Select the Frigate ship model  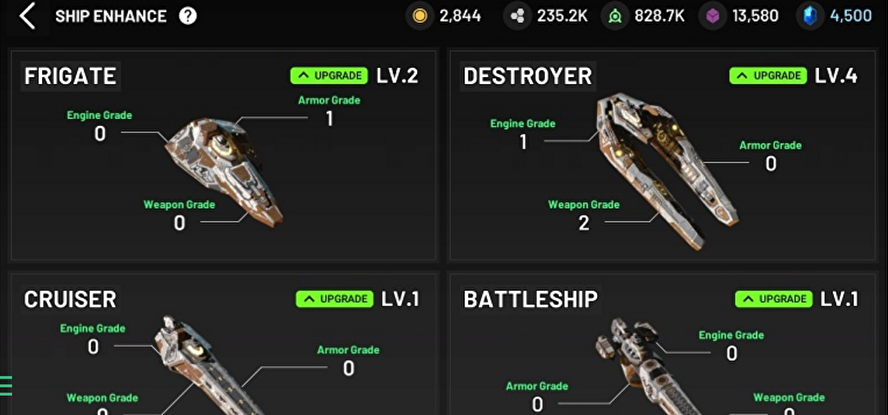pyautogui.click(x=225, y=170)
